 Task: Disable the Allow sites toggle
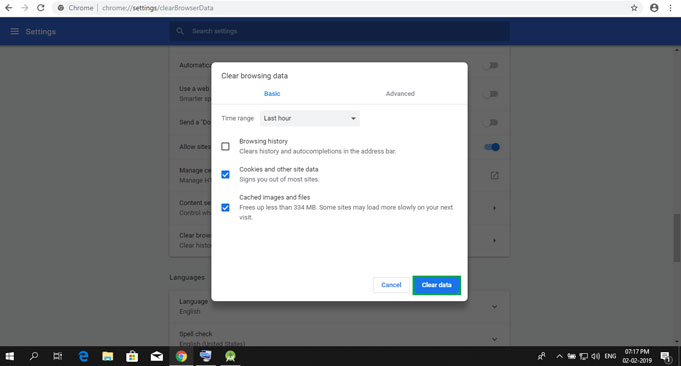click(x=492, y=147)
